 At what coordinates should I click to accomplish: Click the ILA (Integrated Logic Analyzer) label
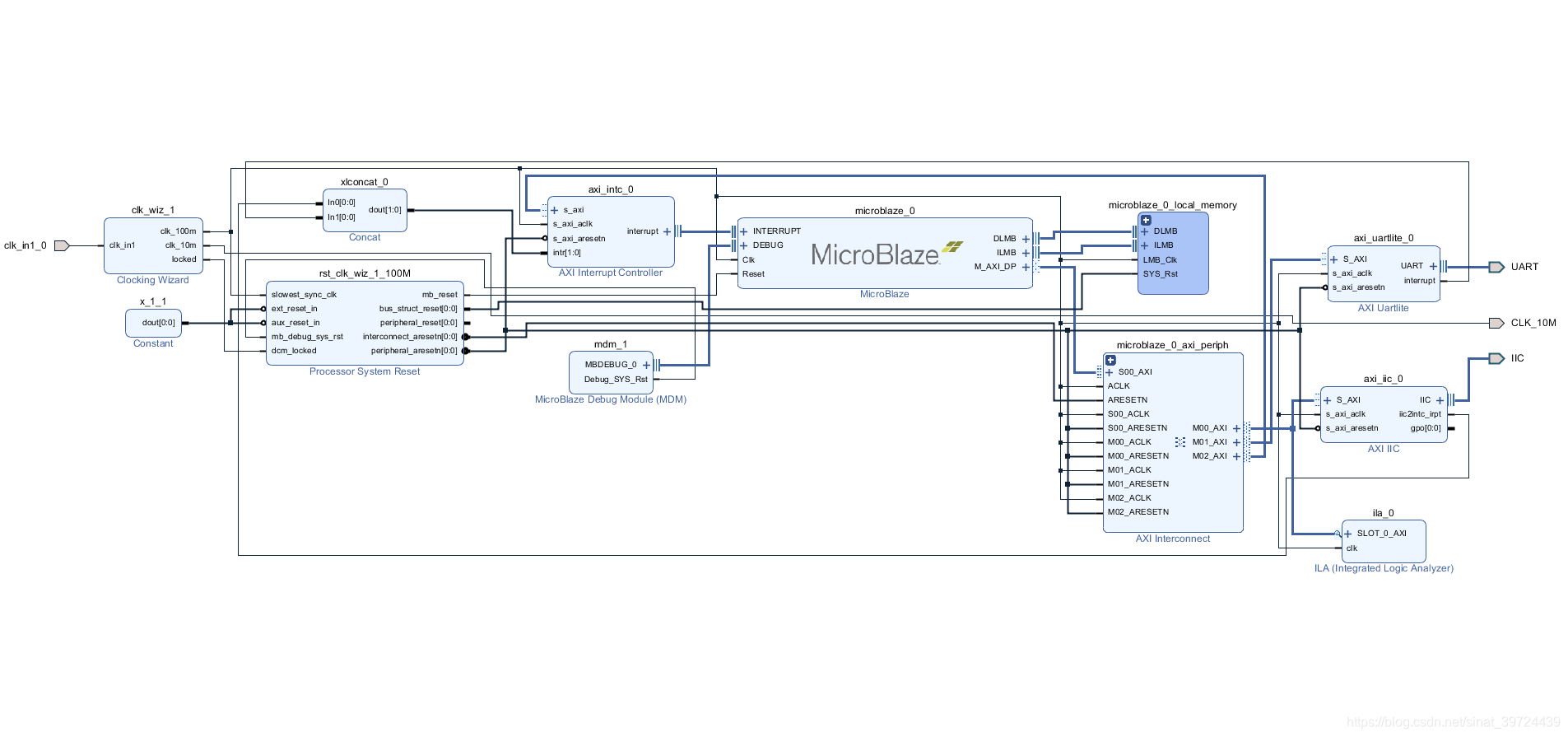1384,568
